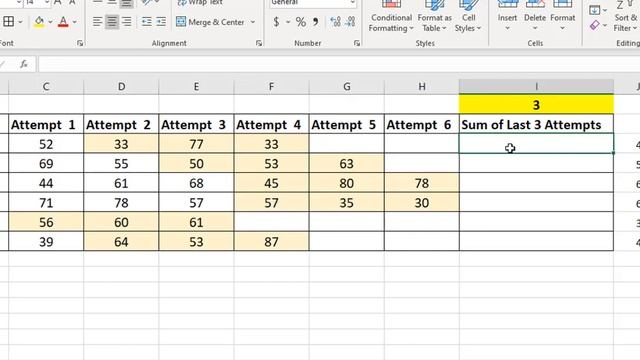
Task: Select the yellow cell containing 3
Action: 536,105
